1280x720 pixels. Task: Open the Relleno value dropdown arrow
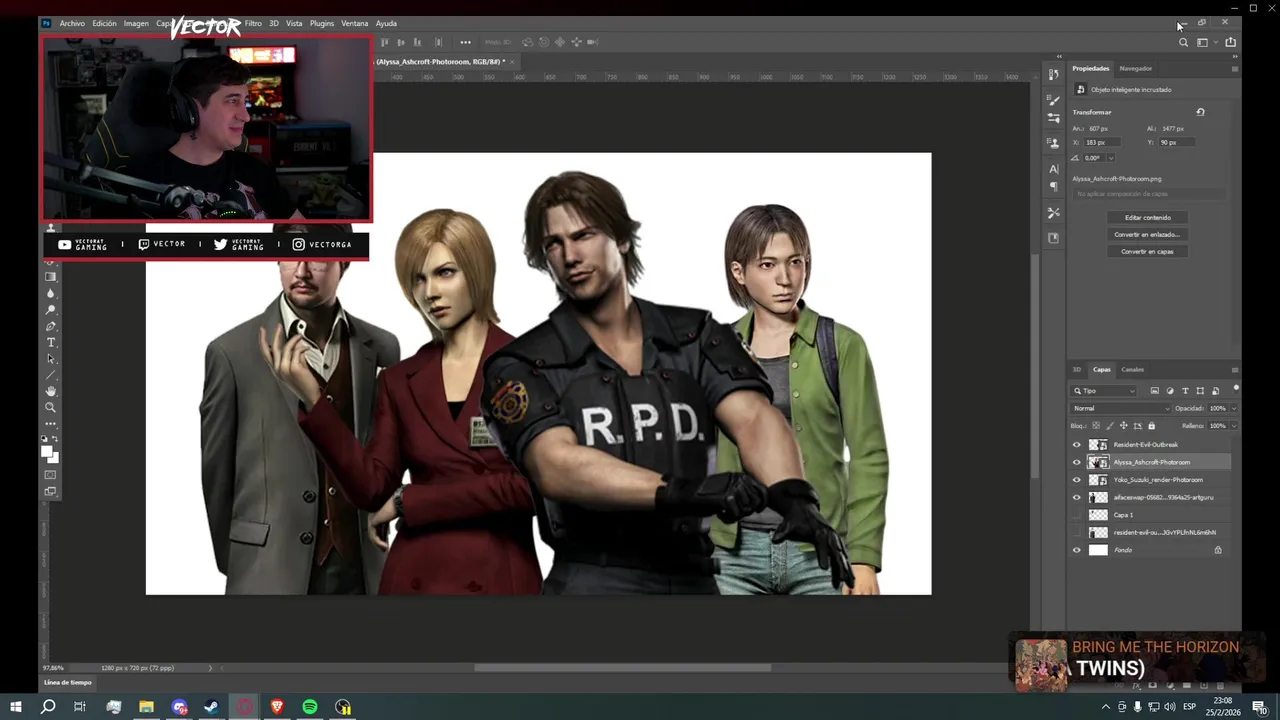click(x=1233, y=426)
